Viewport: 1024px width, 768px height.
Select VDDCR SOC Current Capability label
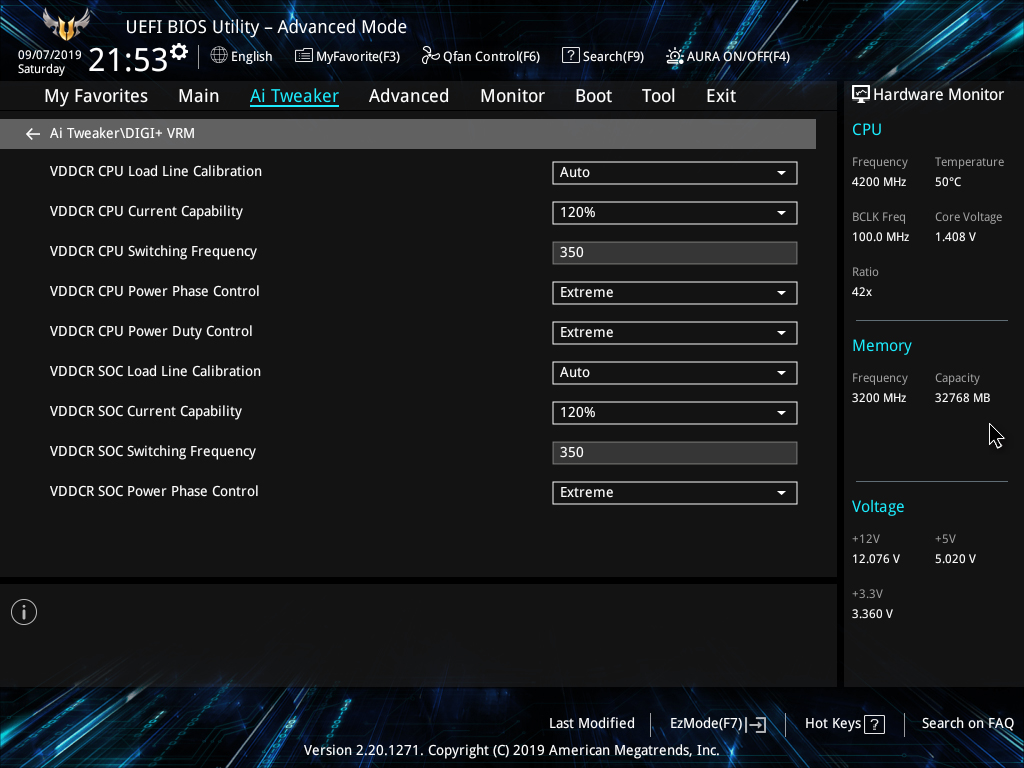click(x=146, y=411)
